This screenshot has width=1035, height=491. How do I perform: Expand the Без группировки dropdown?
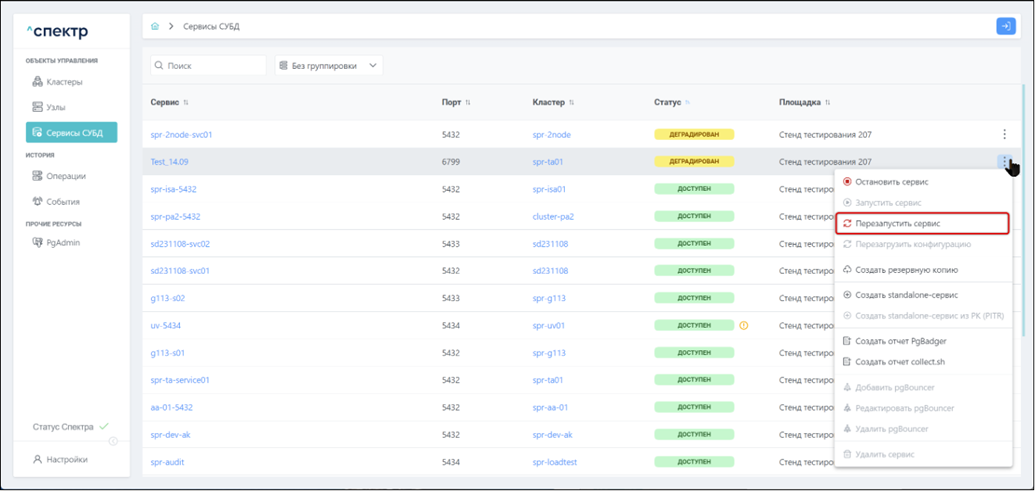click(x=329, y=66)
